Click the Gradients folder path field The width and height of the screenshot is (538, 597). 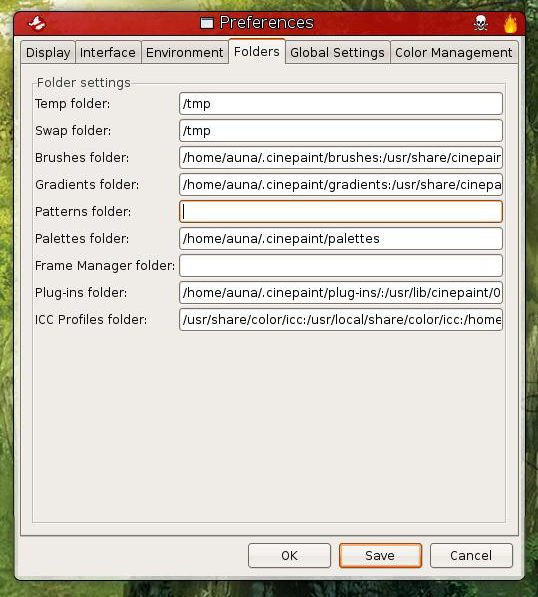pyautogui.click(x=341, y=185)
